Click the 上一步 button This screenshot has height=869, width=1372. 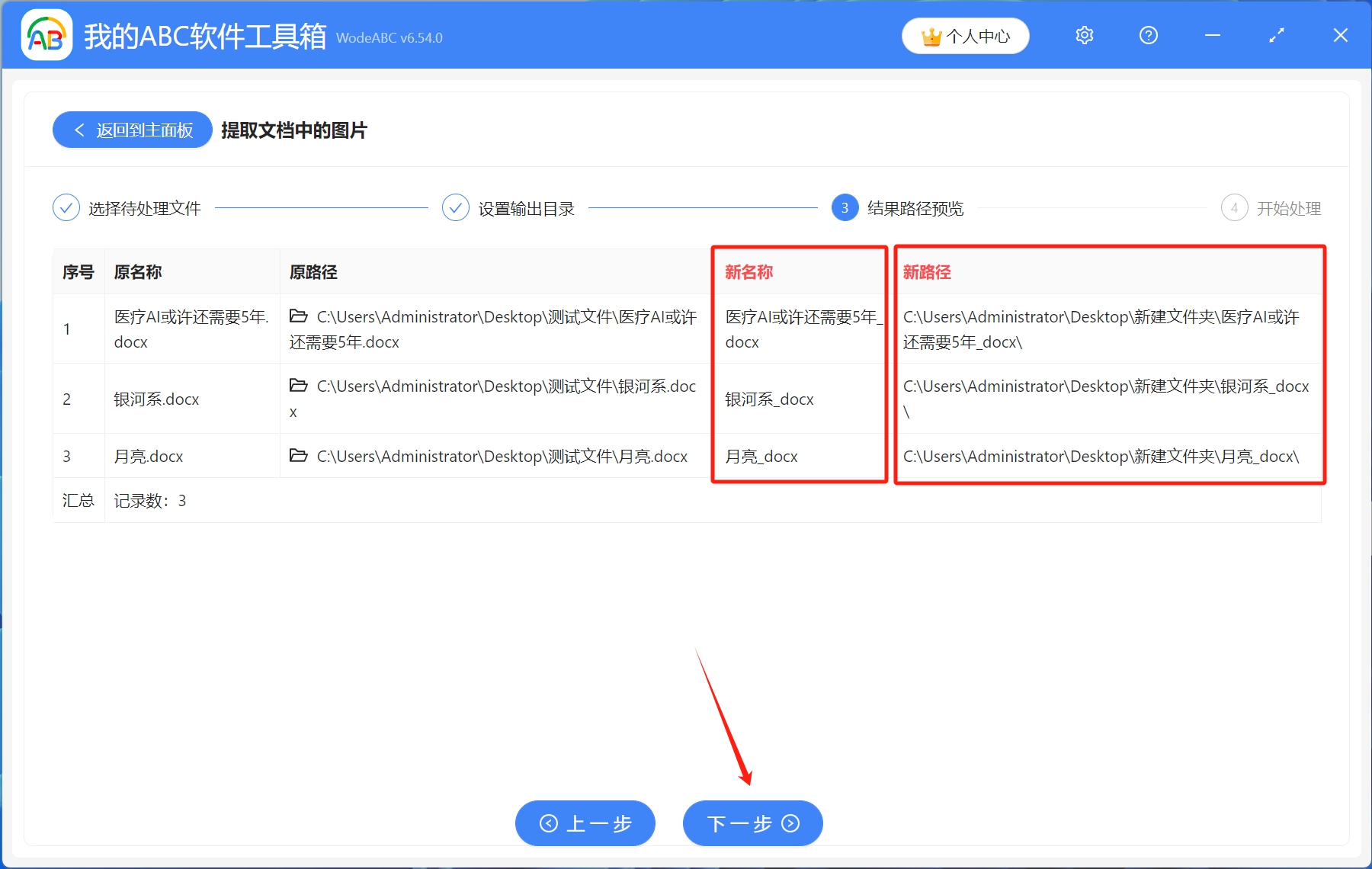tap(585, 824)
